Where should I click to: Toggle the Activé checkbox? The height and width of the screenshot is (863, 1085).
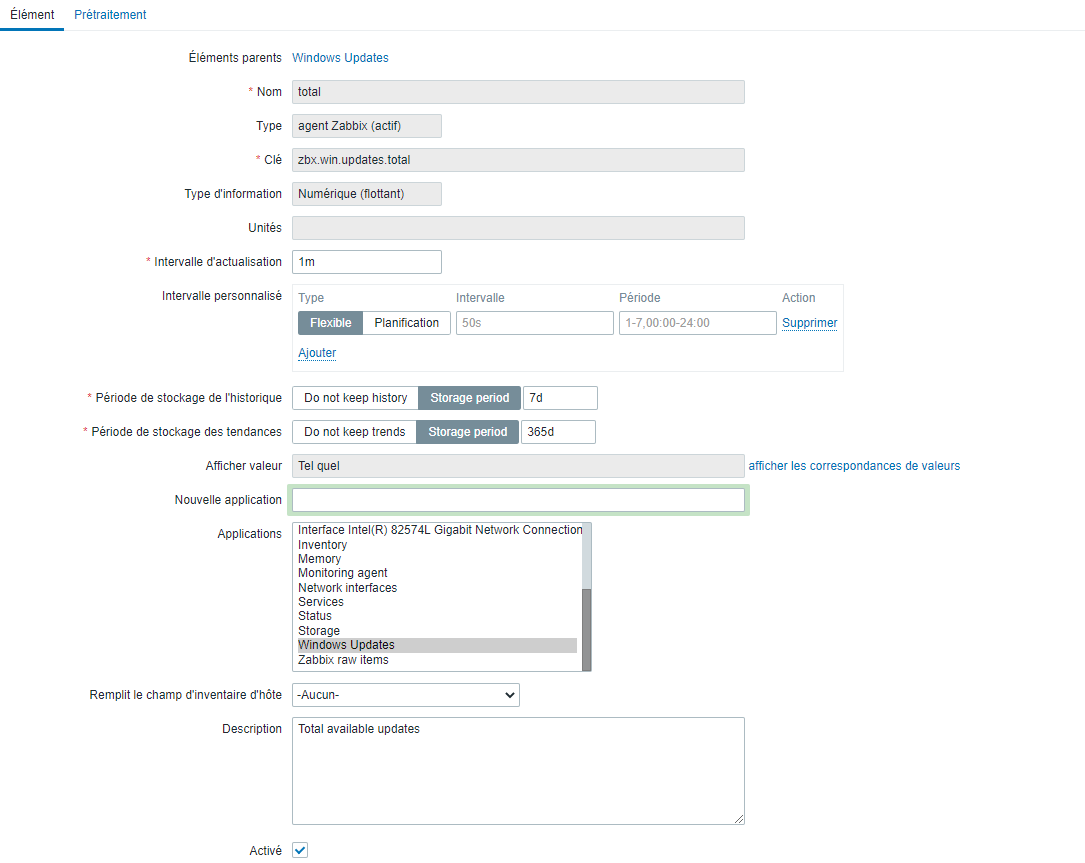(x=300, y=851)
